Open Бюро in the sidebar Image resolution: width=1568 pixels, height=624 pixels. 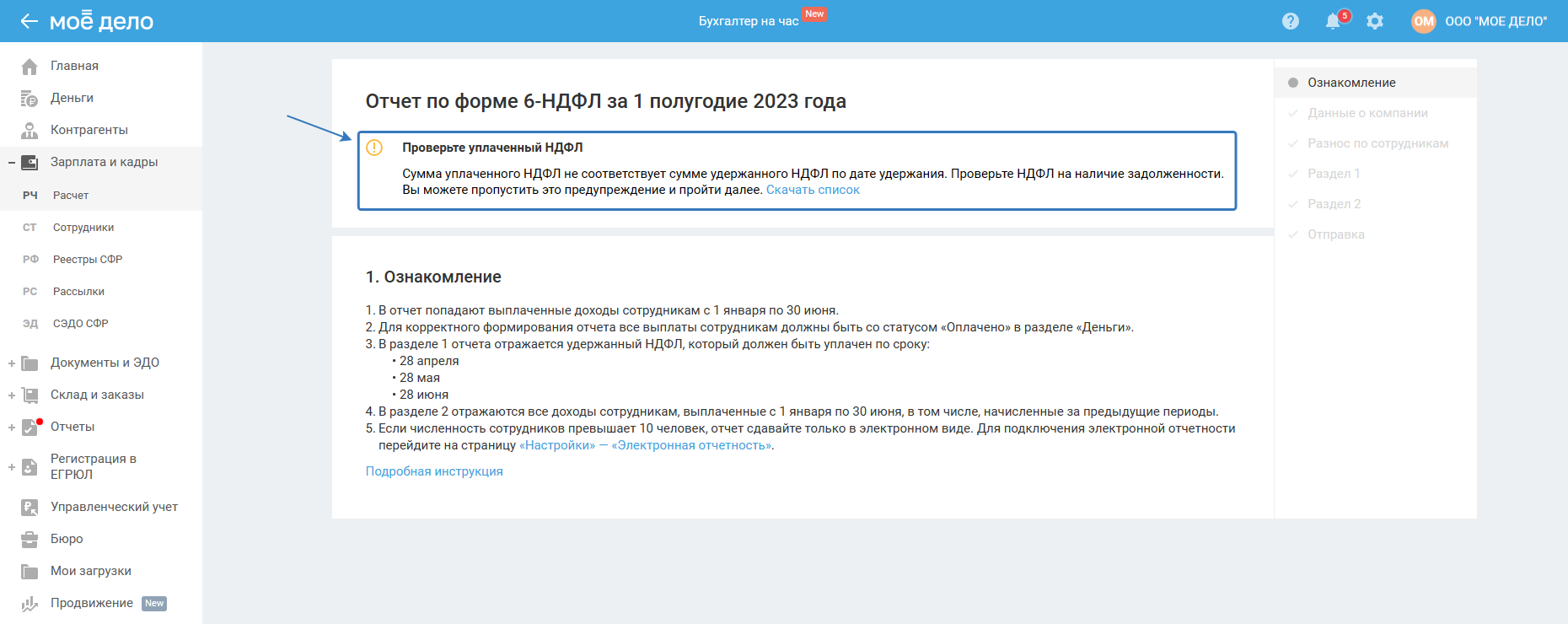click(x=67, y=539)
